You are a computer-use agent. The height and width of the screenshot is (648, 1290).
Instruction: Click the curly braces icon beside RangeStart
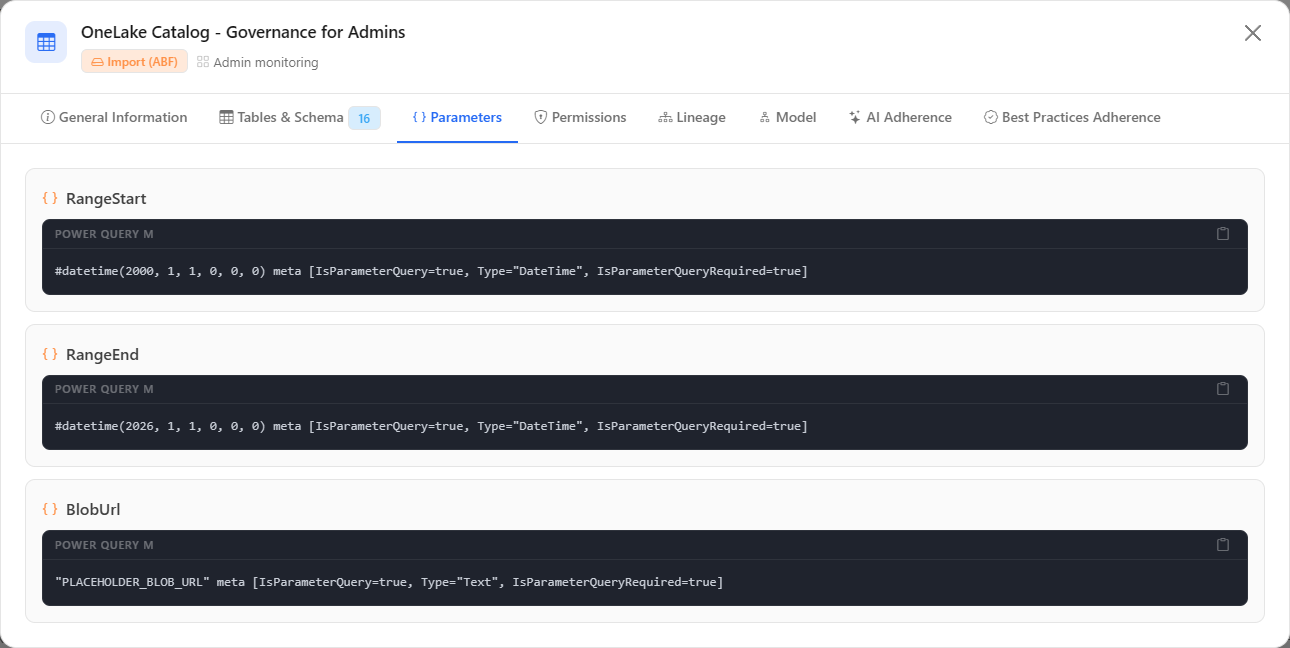click(x=50, y=199)
